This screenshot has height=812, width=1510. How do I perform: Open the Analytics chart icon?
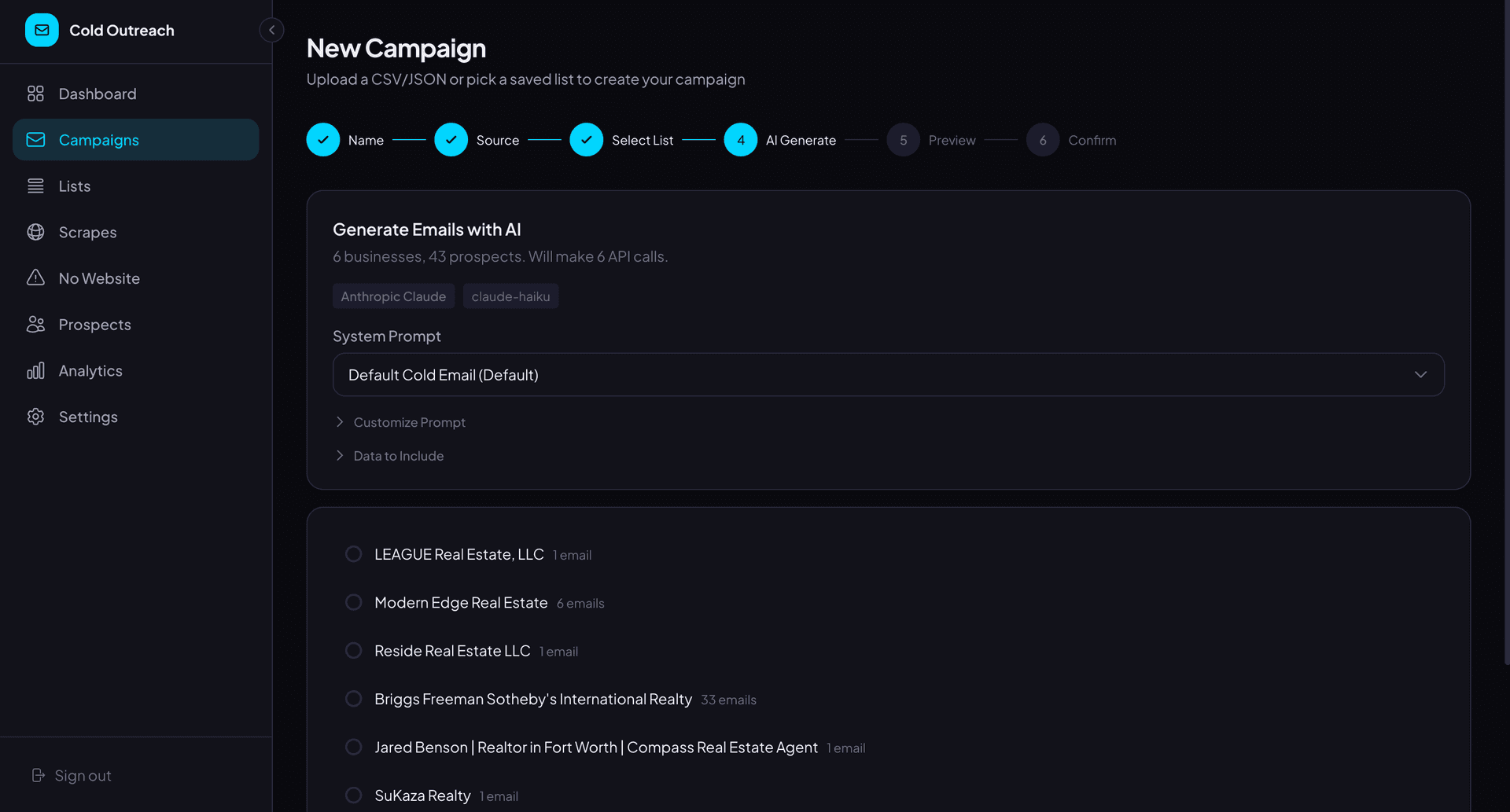click(36, 370)
